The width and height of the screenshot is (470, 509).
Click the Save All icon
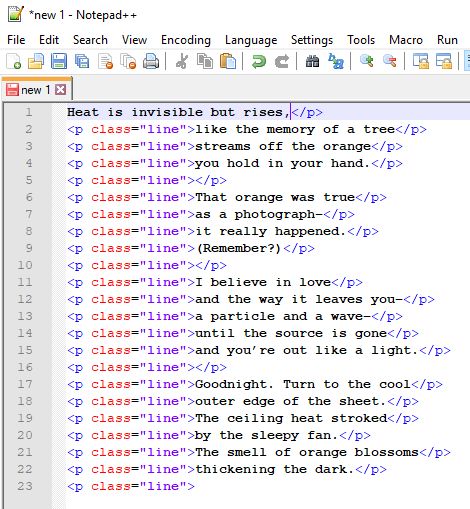coord(82,61)
